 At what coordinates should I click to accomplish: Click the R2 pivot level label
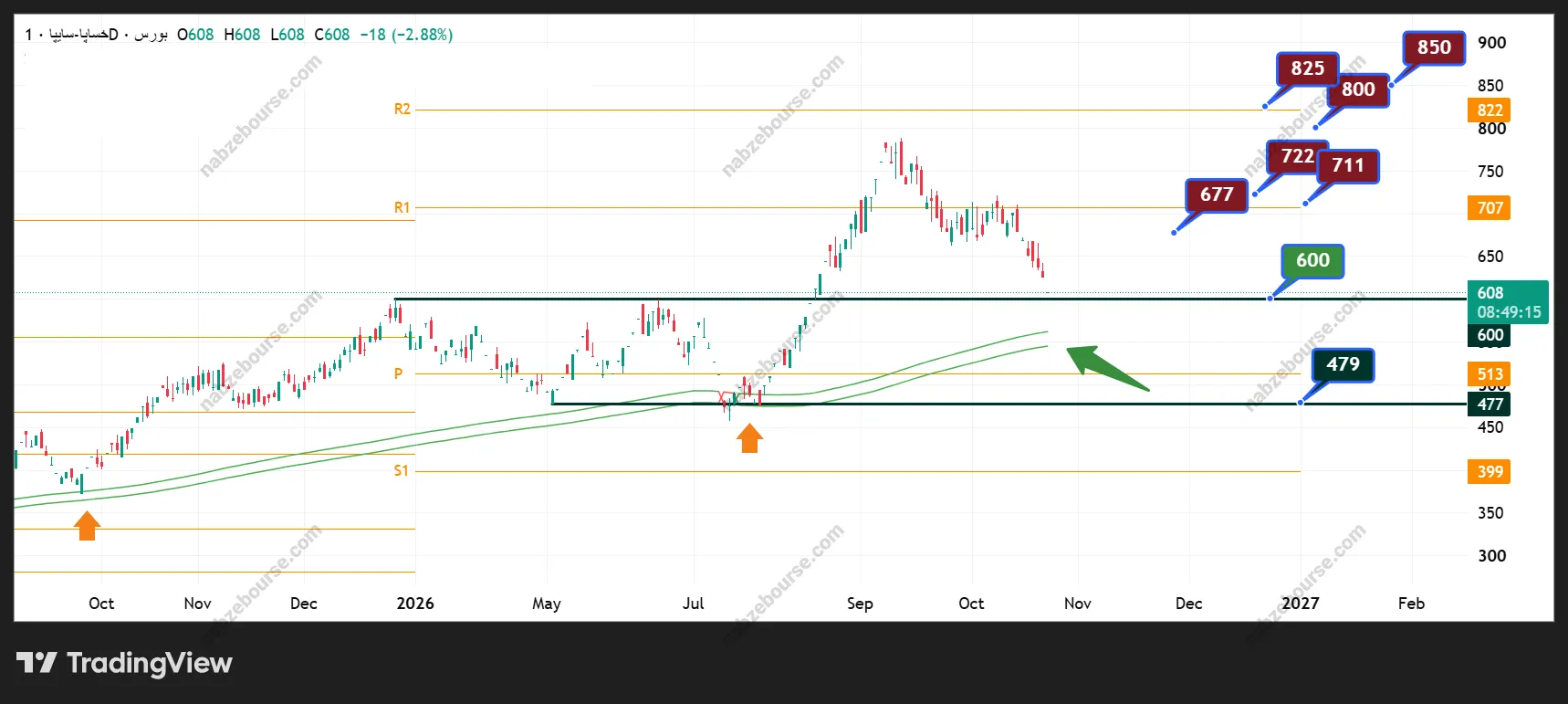(x=402, y=110)
